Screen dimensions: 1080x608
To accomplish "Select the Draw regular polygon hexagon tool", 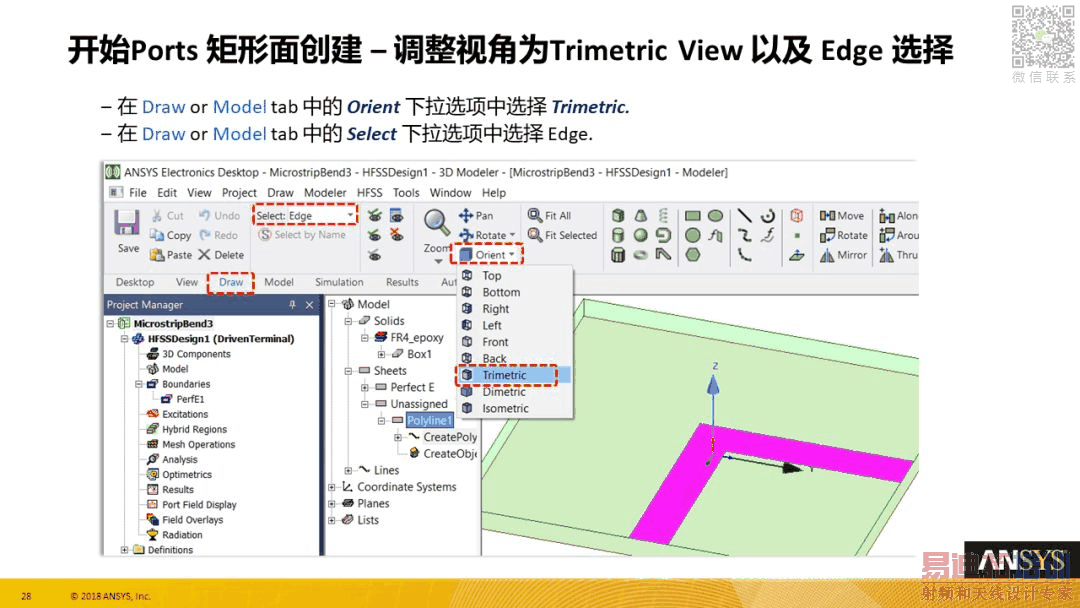I will click(x=693, y=255).
